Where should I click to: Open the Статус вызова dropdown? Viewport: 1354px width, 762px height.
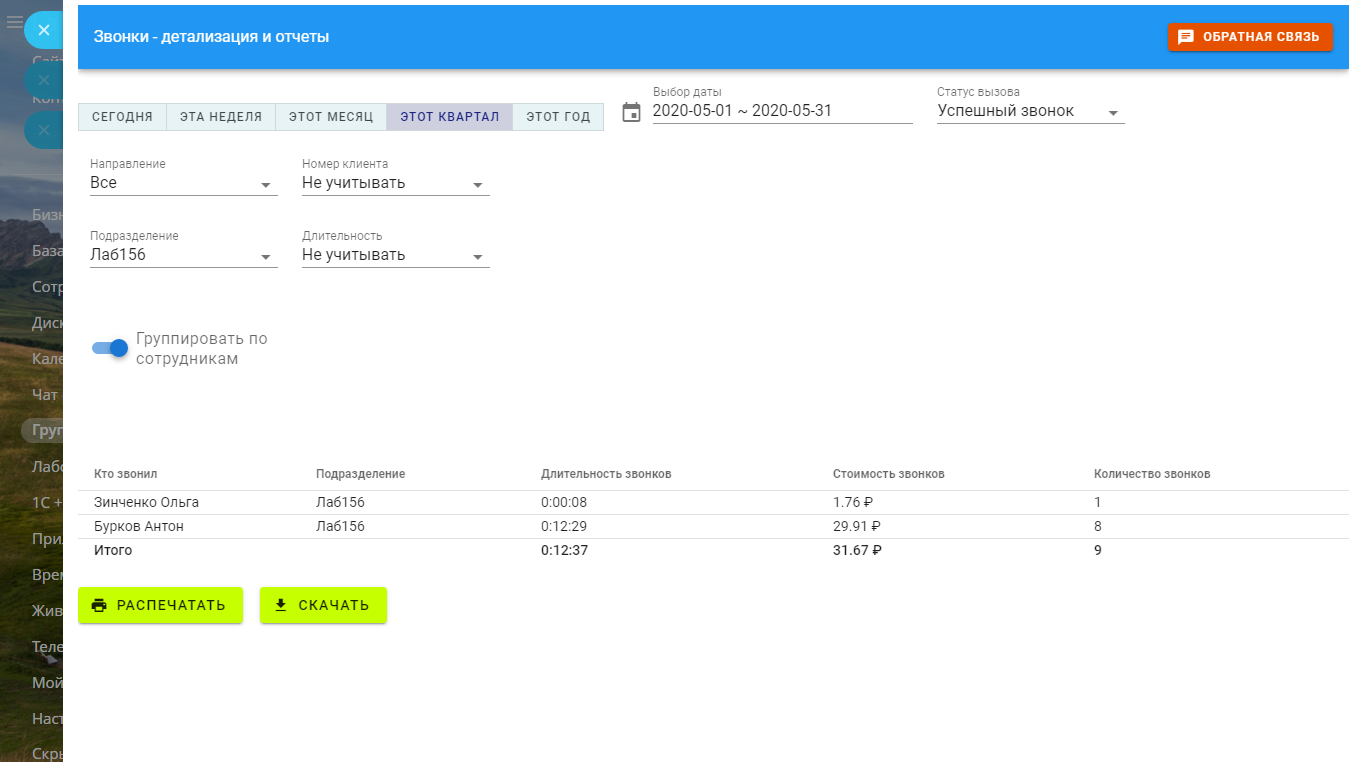point(1030,112)
